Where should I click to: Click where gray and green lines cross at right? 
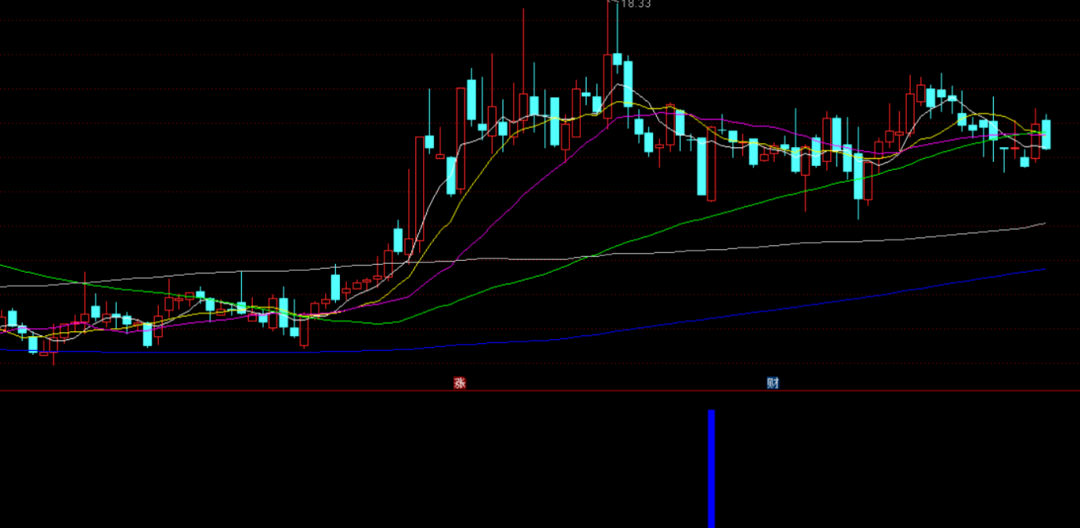[x=588, y=256]
